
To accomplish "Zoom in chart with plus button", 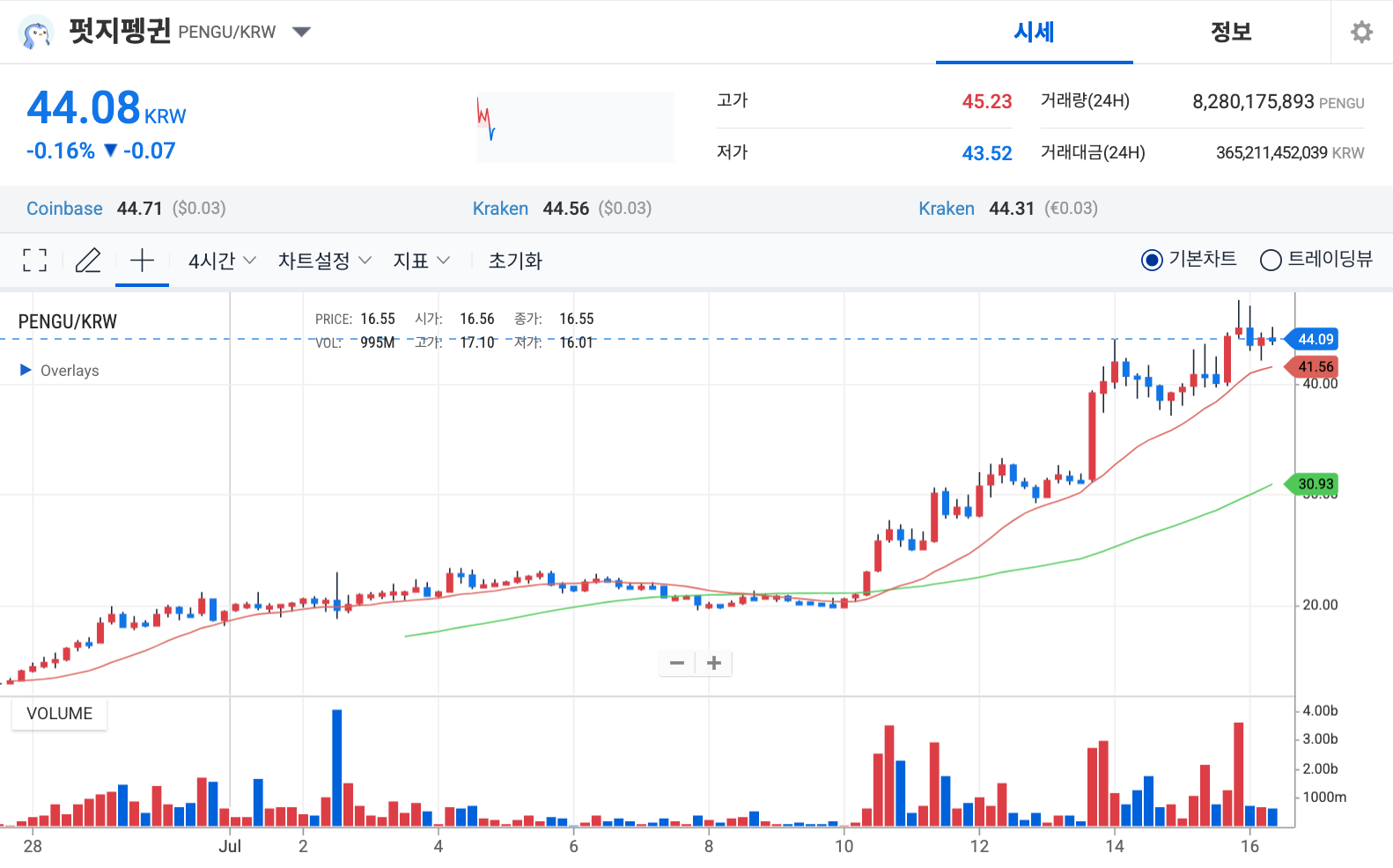I will pos(714,663).
